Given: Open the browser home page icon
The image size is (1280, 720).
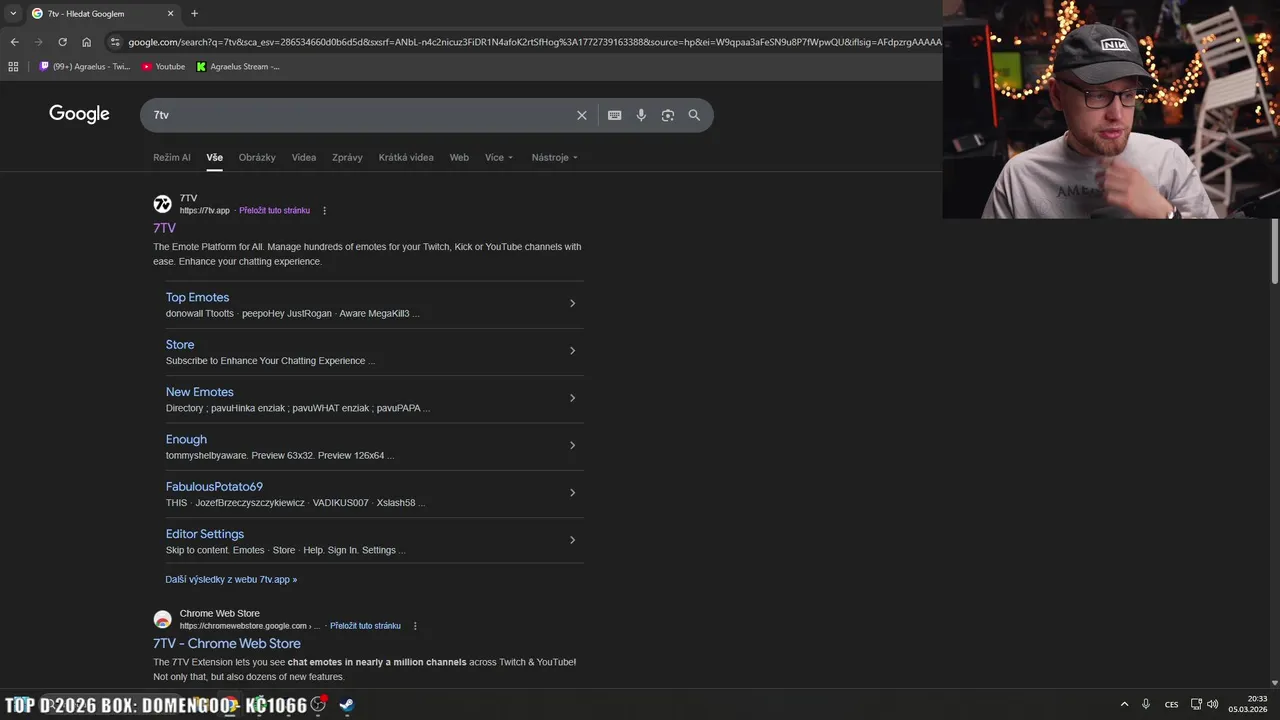Looking at the screenshot, I should click(87, 42).
